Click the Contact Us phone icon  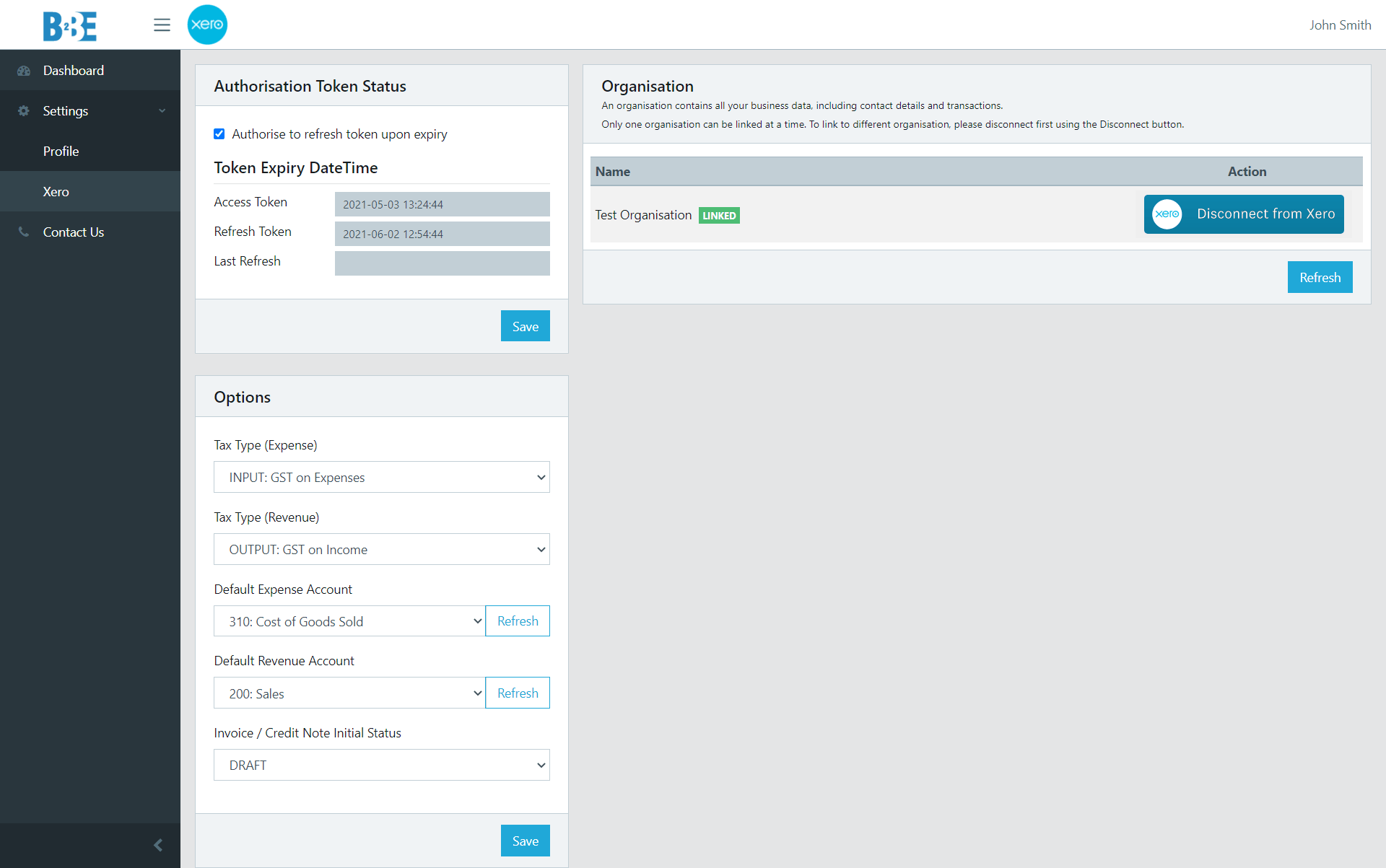(24, 232)
